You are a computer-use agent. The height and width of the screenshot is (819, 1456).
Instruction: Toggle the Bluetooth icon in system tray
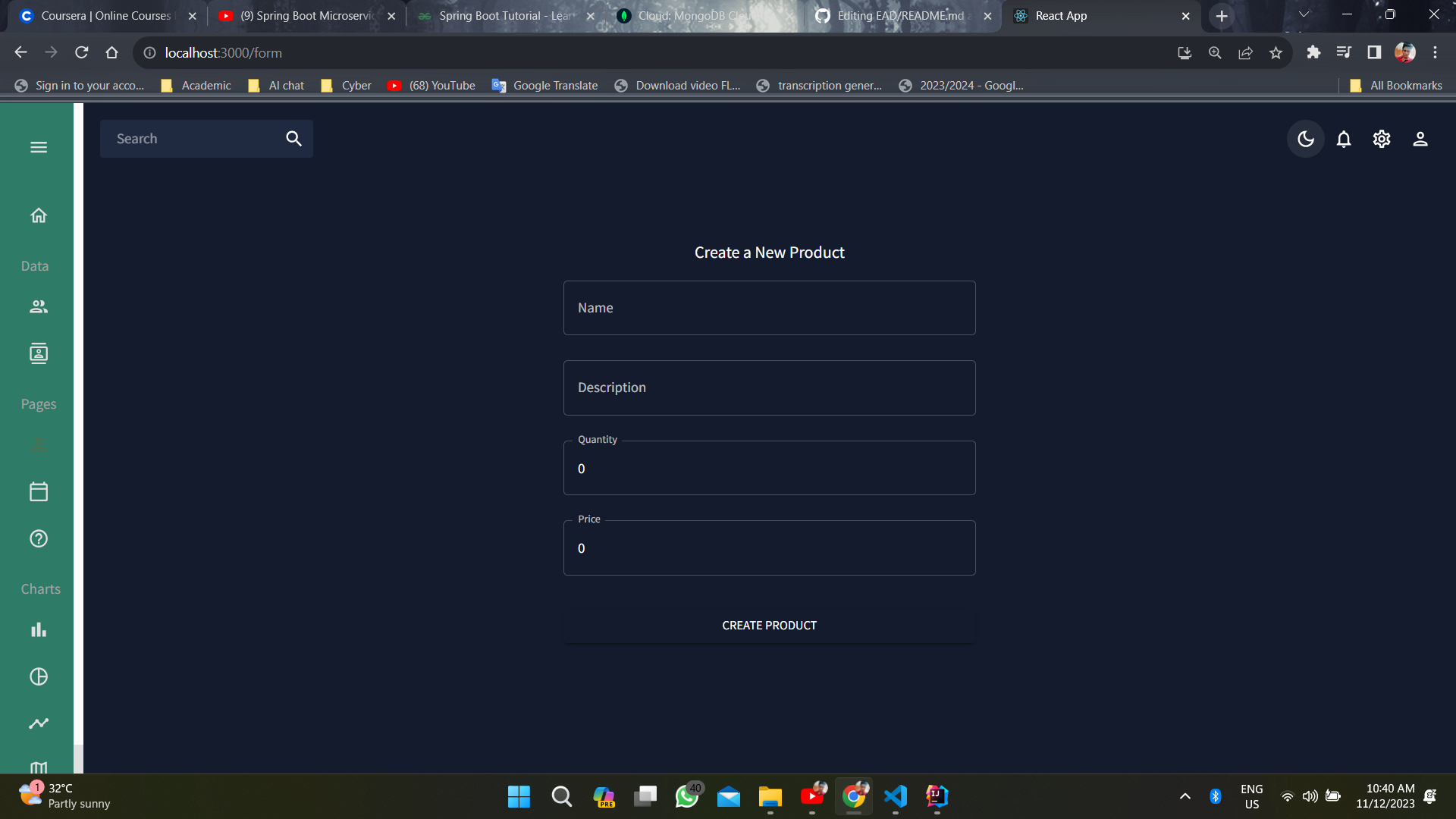[1215, 796]
